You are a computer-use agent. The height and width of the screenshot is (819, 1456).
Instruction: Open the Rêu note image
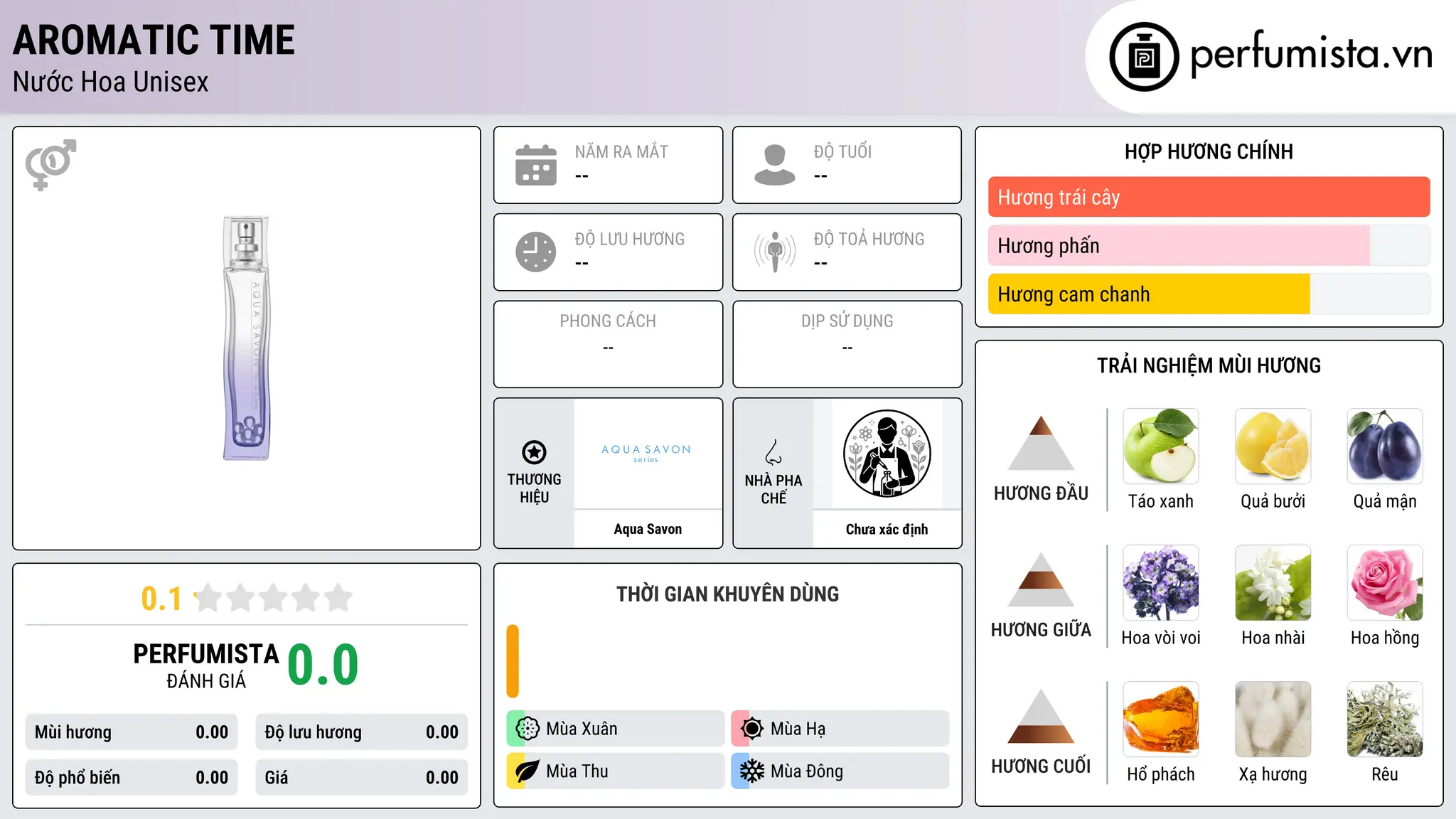(x=1385, y=719)
